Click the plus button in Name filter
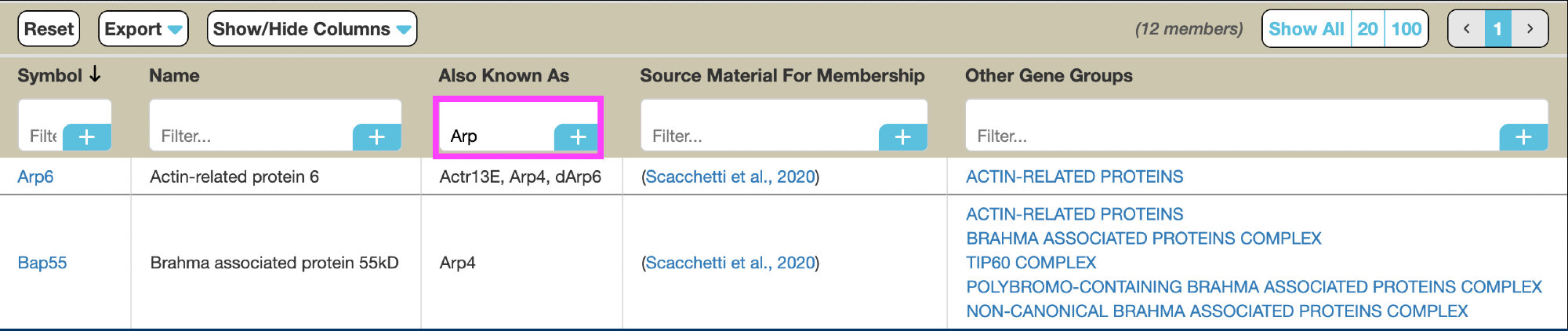1568x331 pixels. pyautogui.click(x=377, y=137)
